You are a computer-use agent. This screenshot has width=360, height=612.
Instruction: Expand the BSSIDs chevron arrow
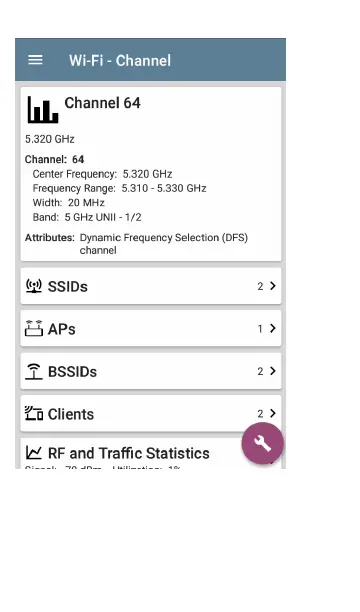pyautogui.click(x=273, y=371)
